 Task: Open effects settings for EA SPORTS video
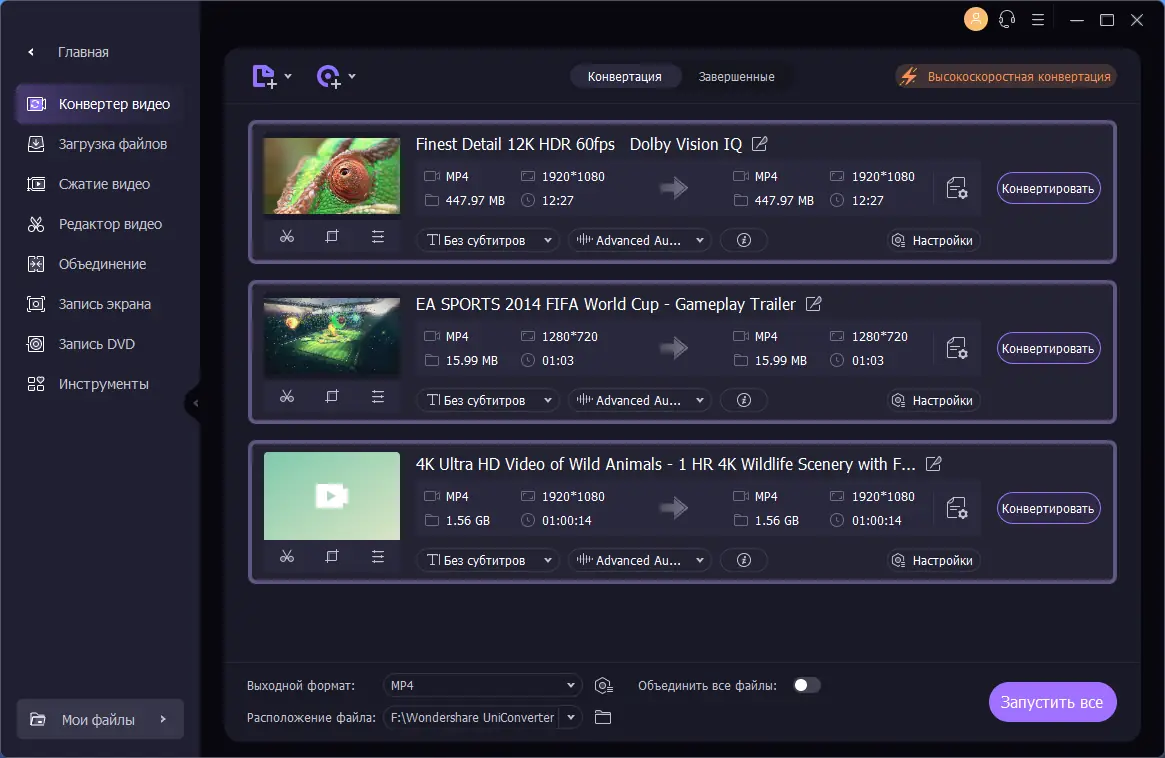point(378,397)
